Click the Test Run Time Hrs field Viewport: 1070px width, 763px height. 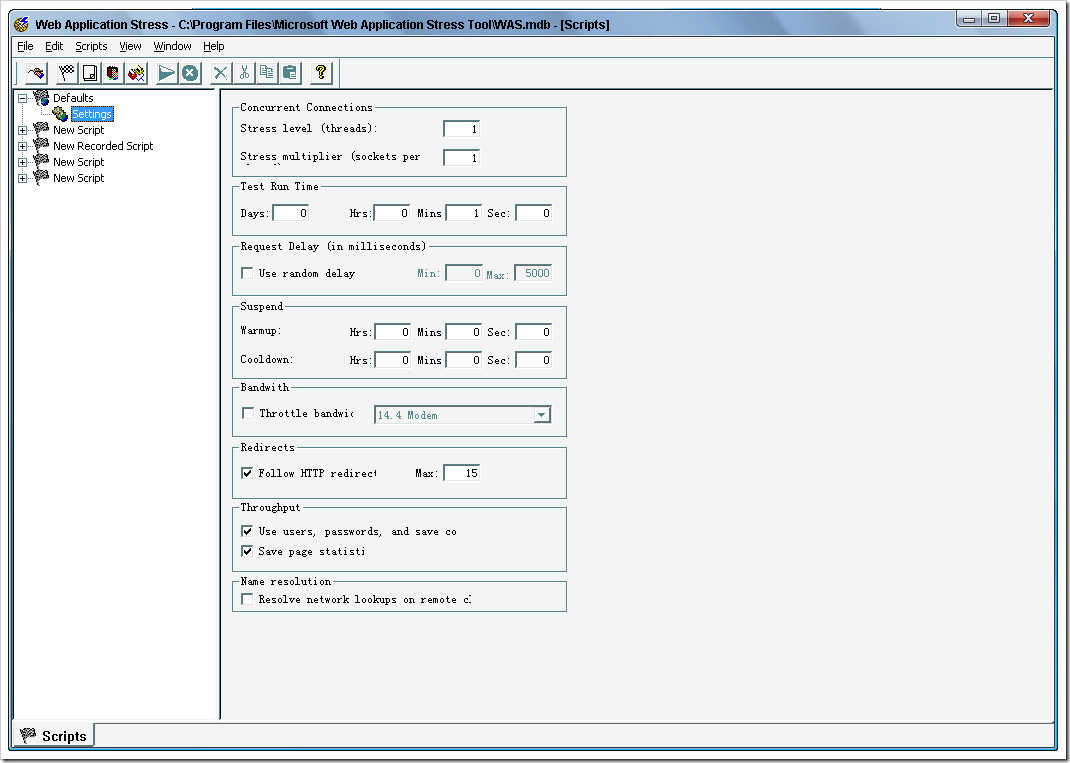[392, 213]
